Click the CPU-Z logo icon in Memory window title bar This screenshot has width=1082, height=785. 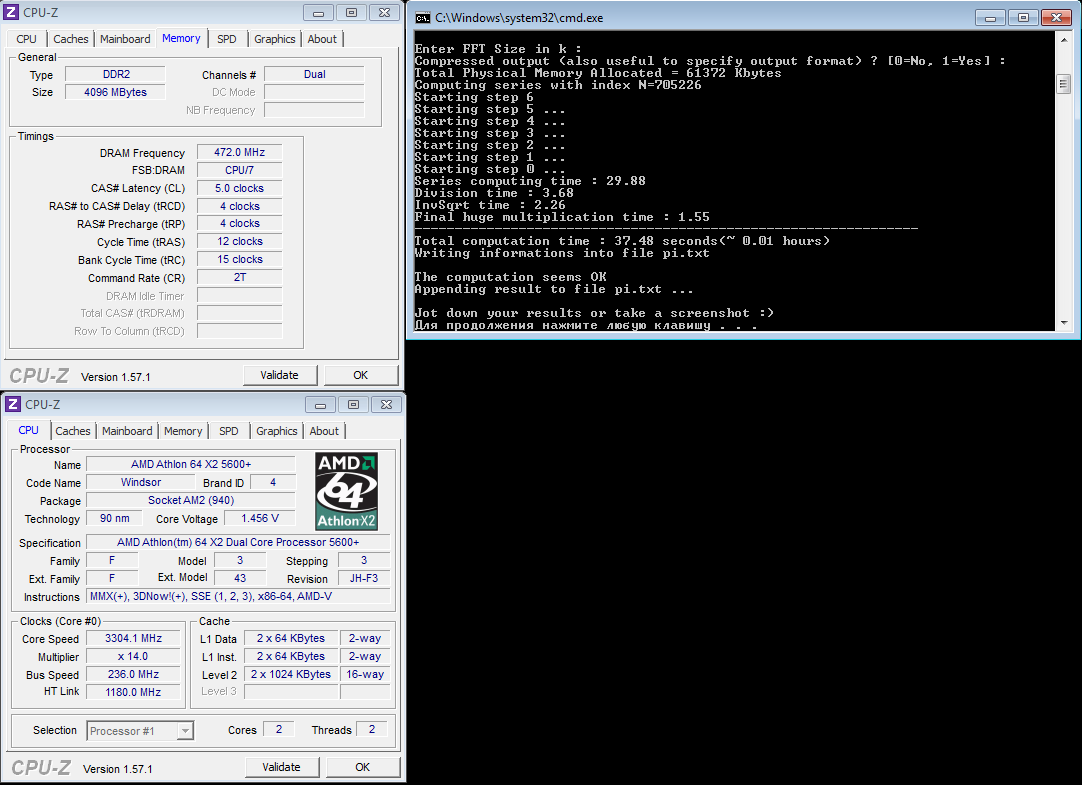click(11, 12)
